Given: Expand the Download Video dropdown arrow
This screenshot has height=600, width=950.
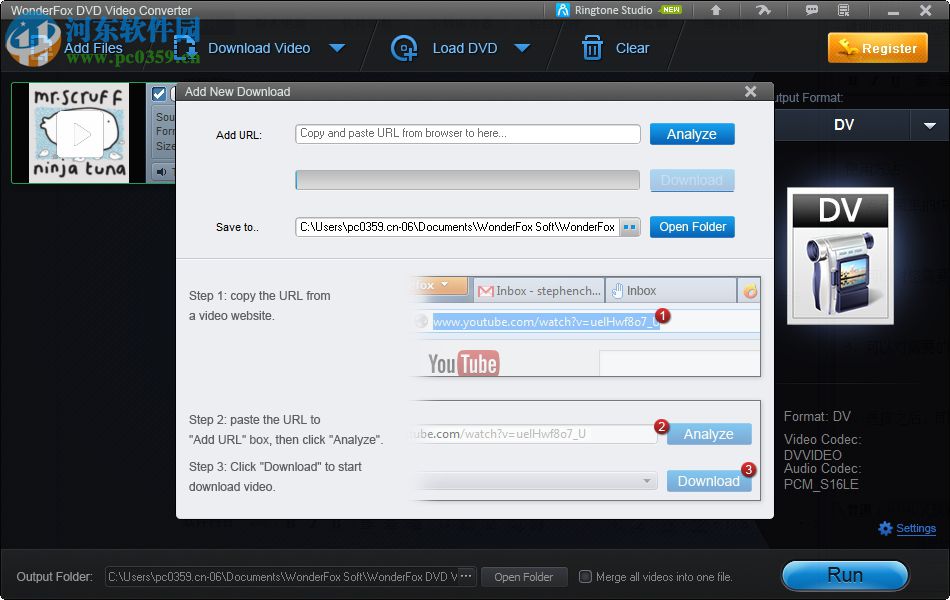Looking at the screenshot, I should tap(337, 47).
